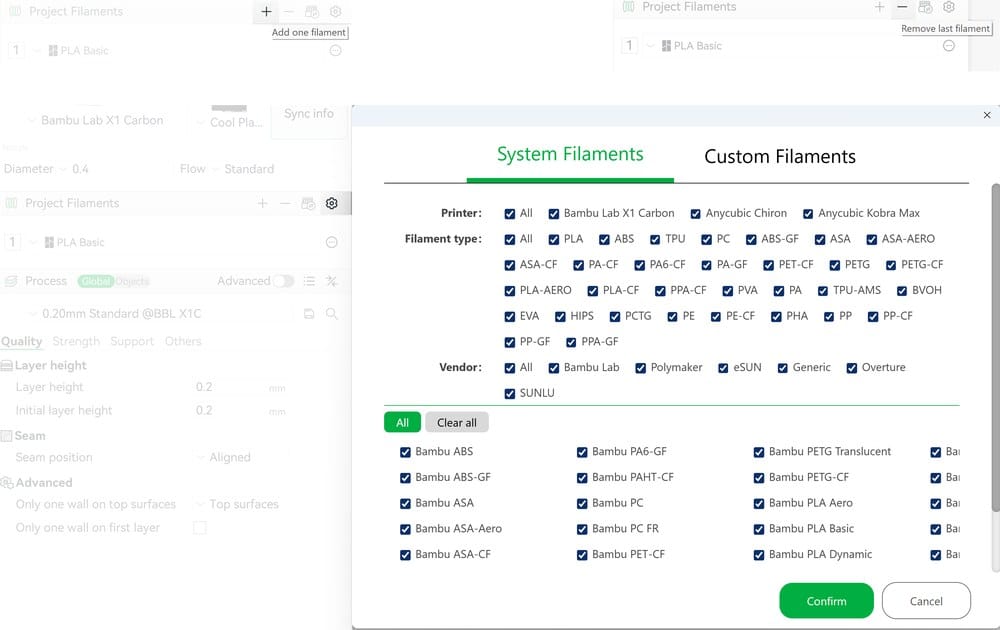Select the Strength tab
This screenshot has width=1000, height=630.
pyautogui.click(x=76, y=341)
